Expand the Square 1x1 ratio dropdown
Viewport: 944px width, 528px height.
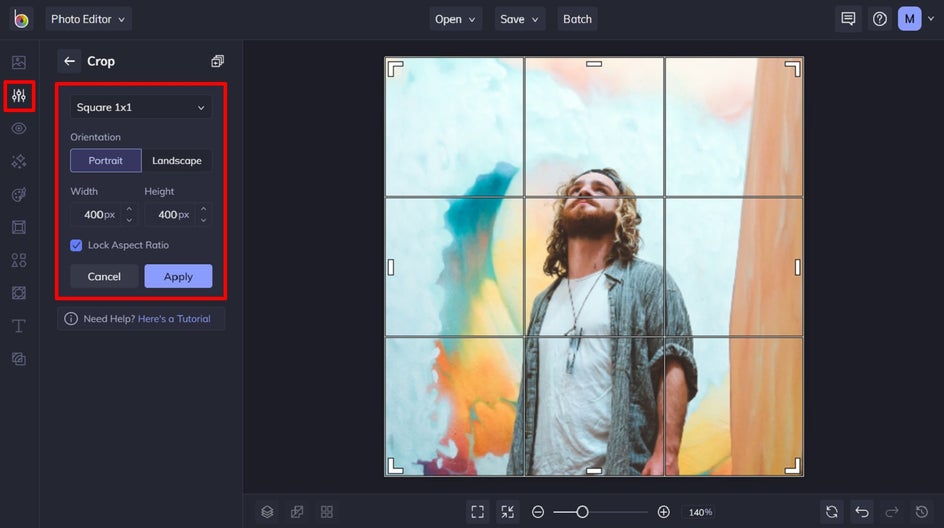tap(140, 107)
